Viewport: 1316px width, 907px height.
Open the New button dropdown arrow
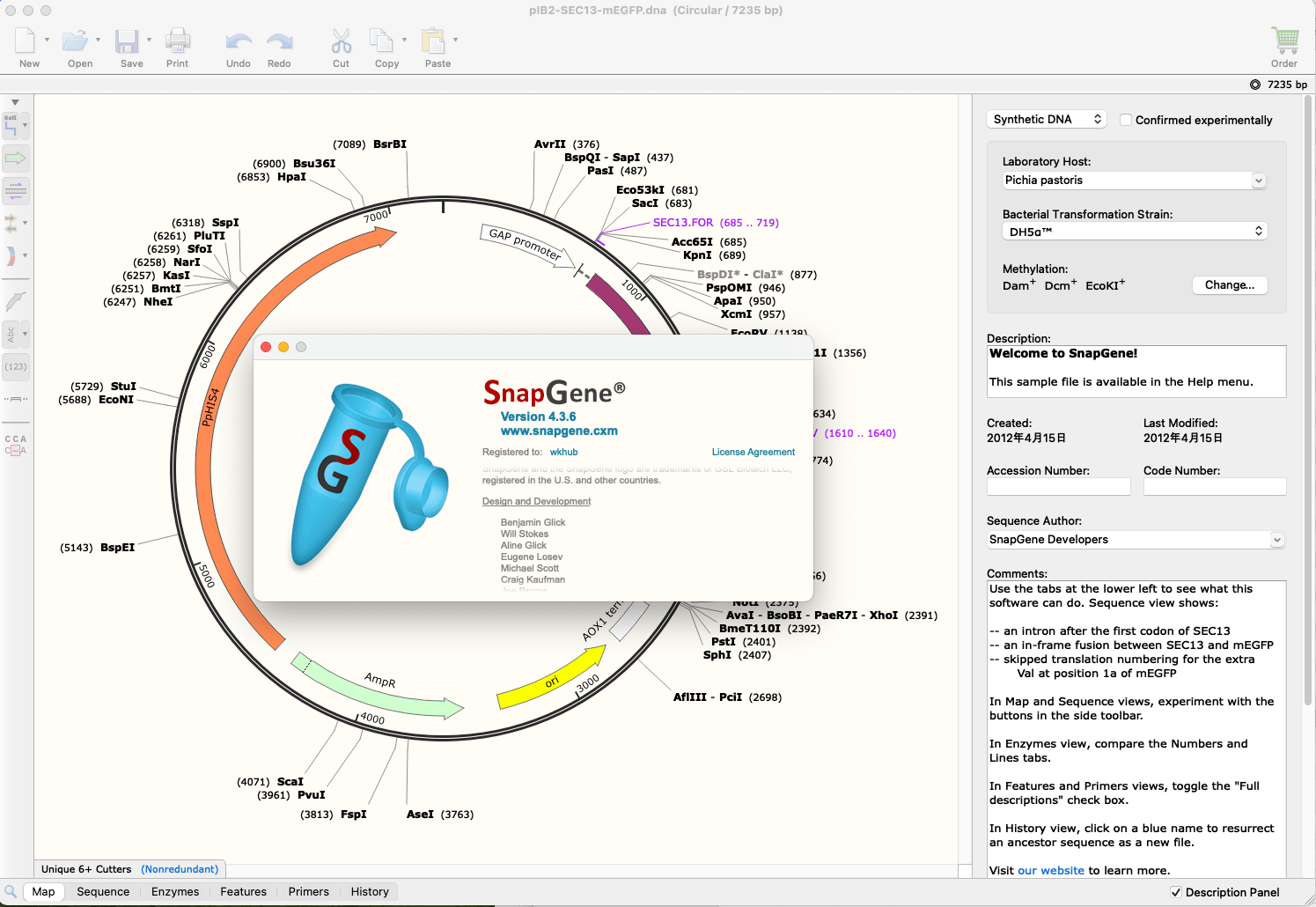tap(47, 40)
